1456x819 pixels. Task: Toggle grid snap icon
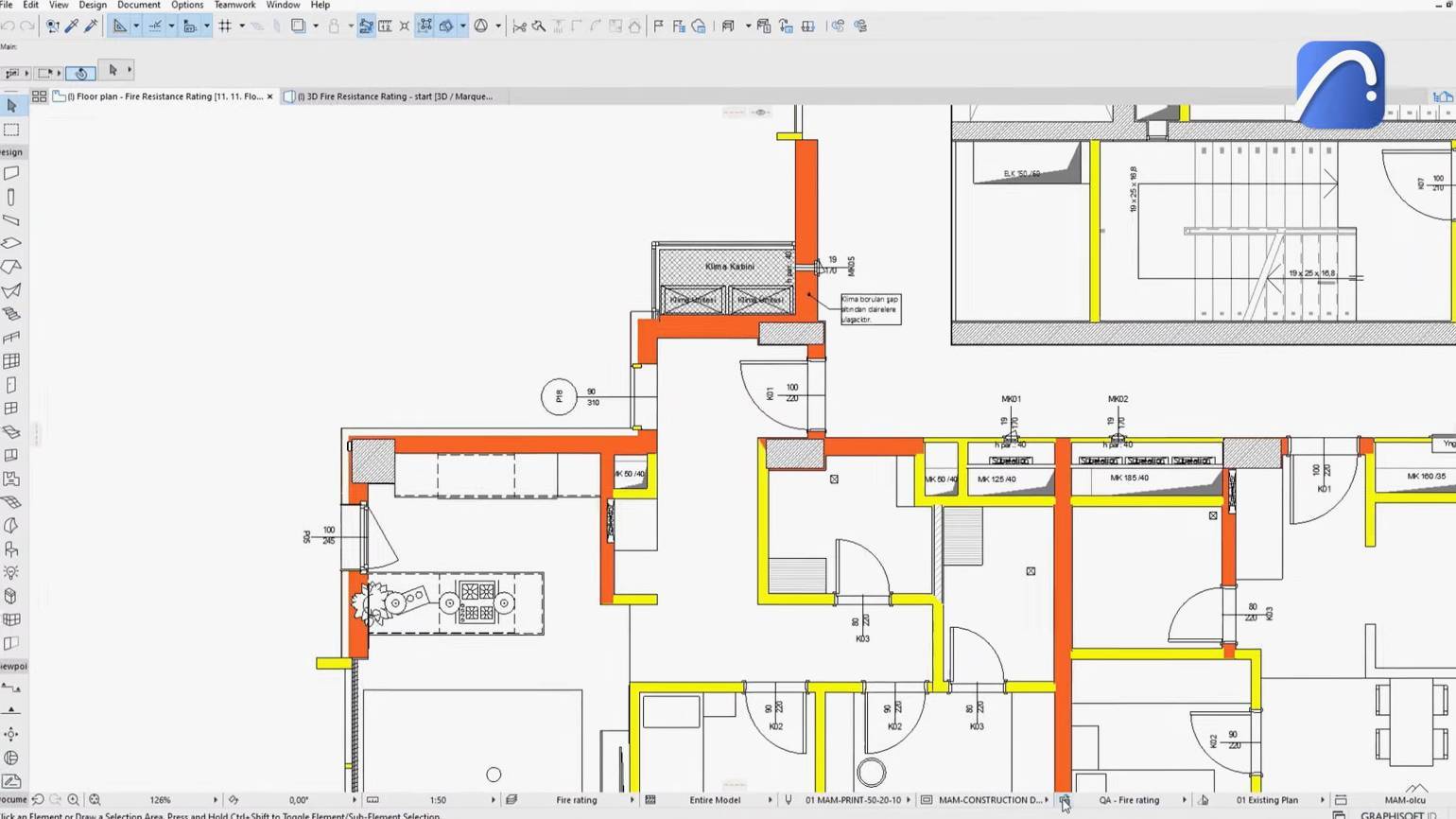click(x=225, y=26)
